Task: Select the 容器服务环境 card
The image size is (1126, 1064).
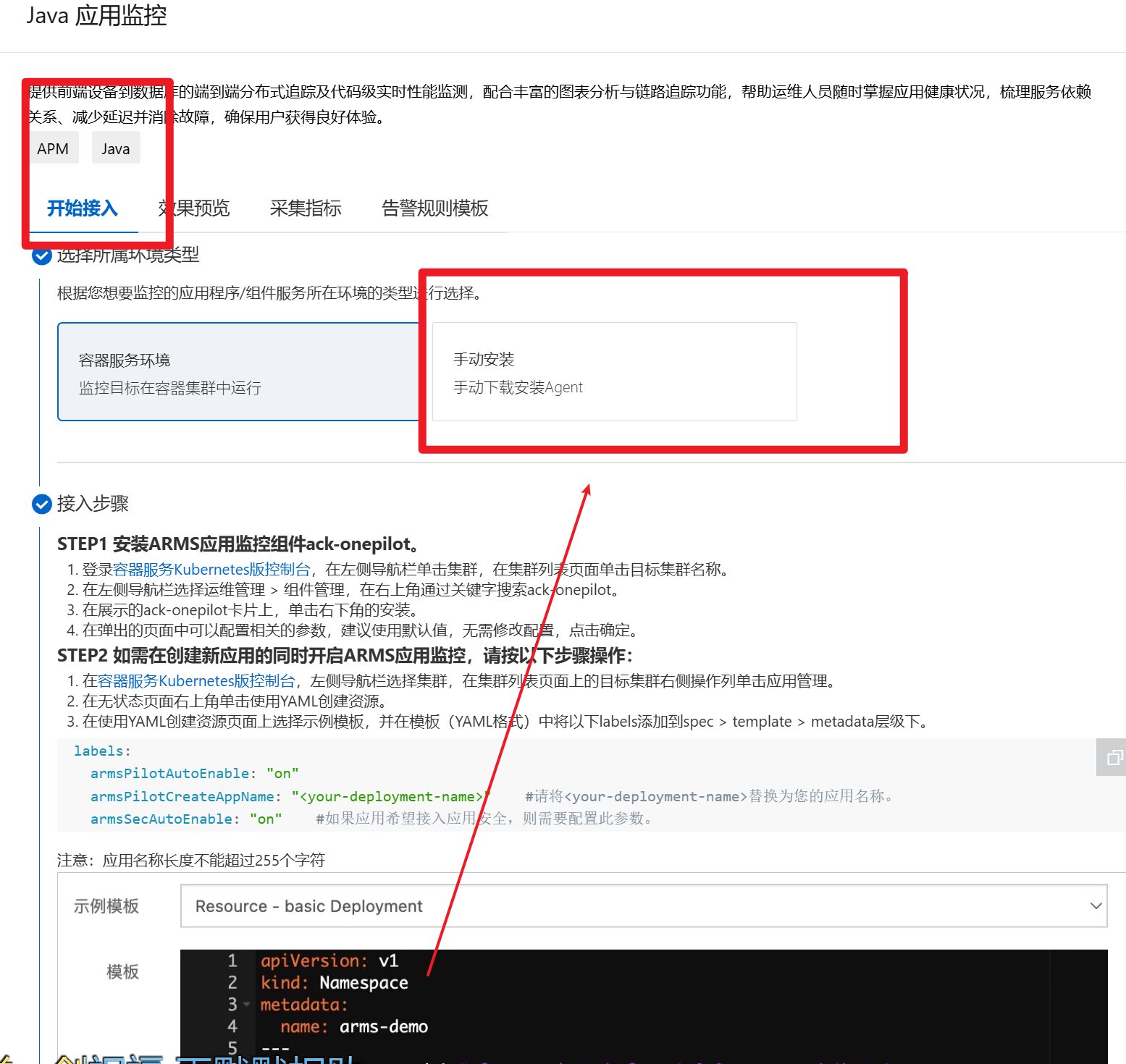Action: [239, 372]
